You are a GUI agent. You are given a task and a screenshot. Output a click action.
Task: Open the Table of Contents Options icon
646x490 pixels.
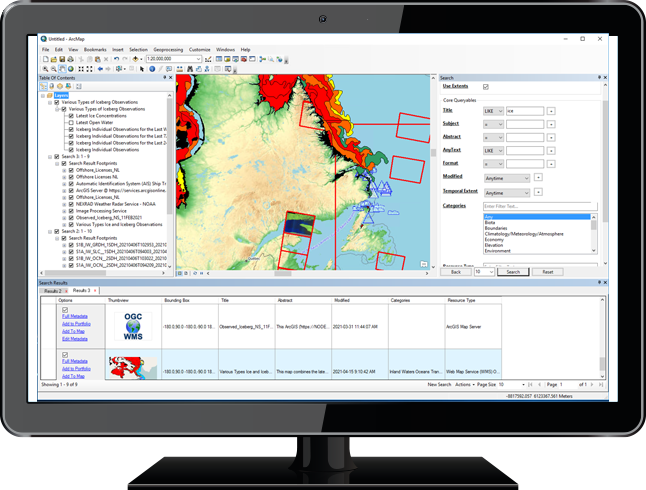(x=79, y=87)
